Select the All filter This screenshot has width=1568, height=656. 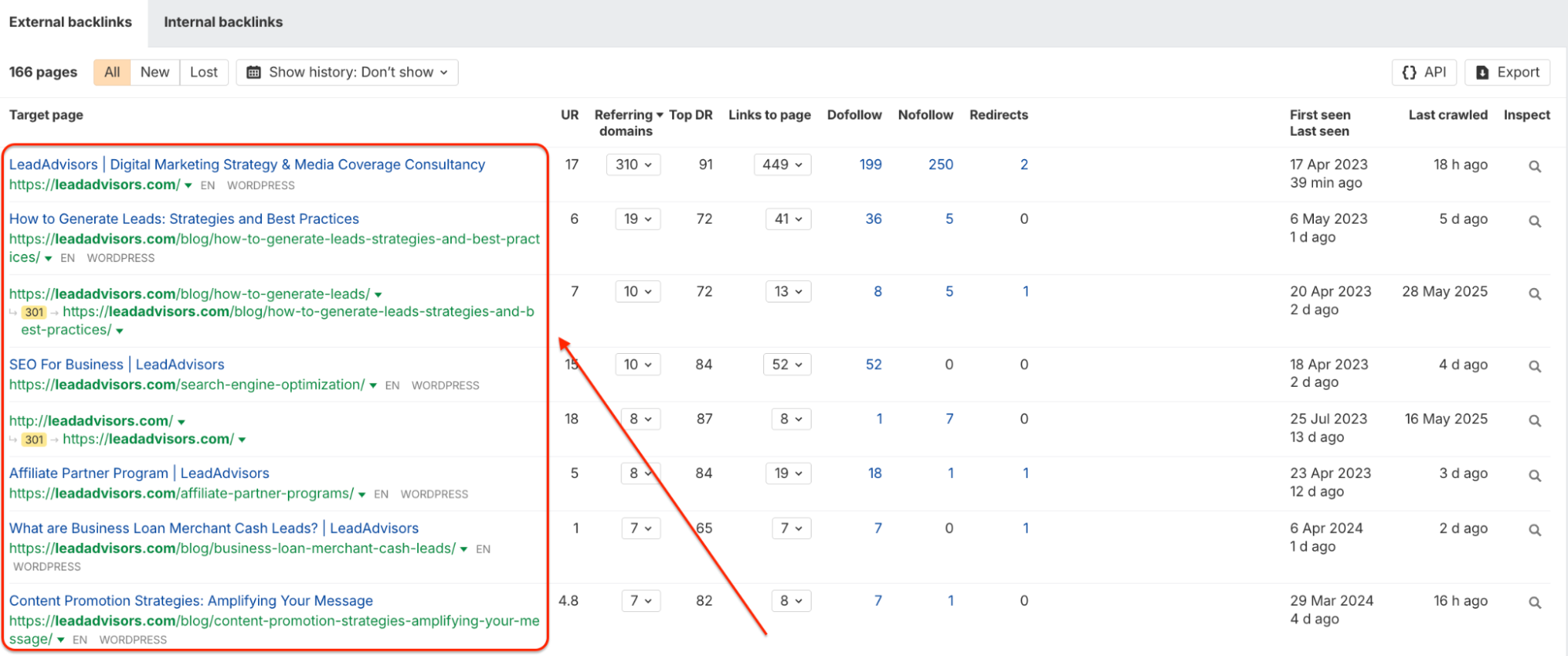[112, 72]
